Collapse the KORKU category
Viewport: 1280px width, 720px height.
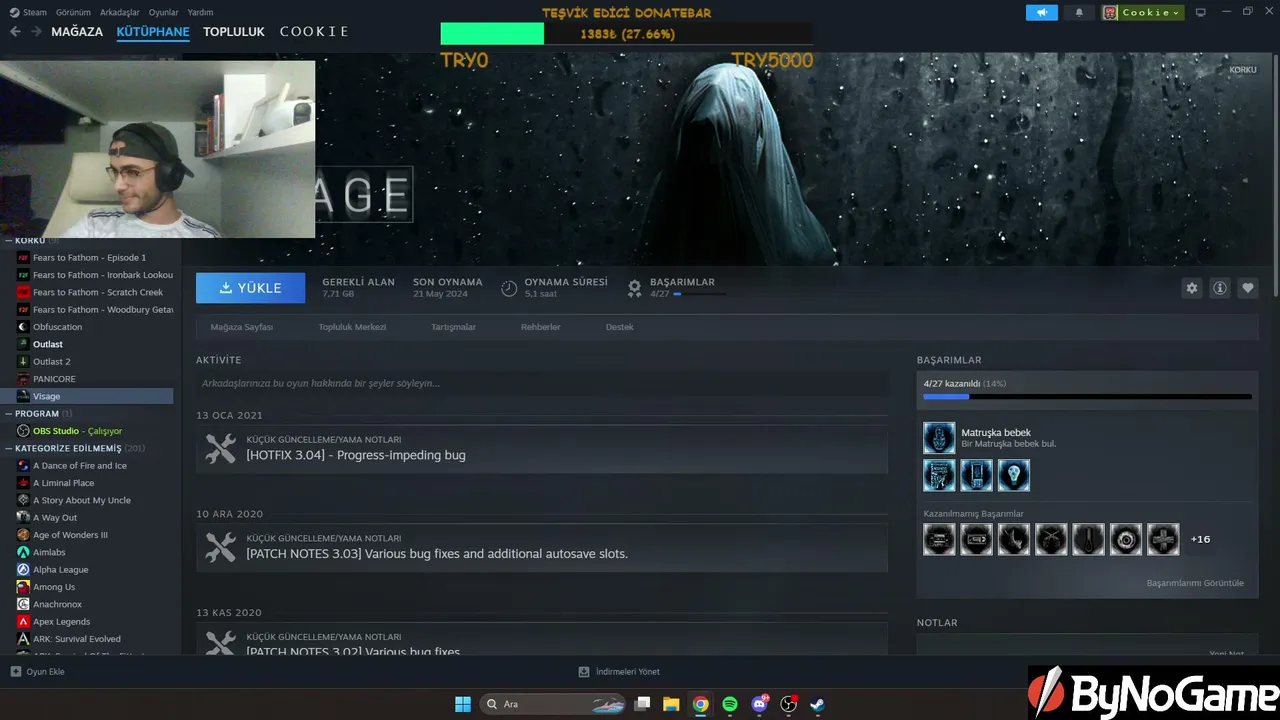pos(31,240)
